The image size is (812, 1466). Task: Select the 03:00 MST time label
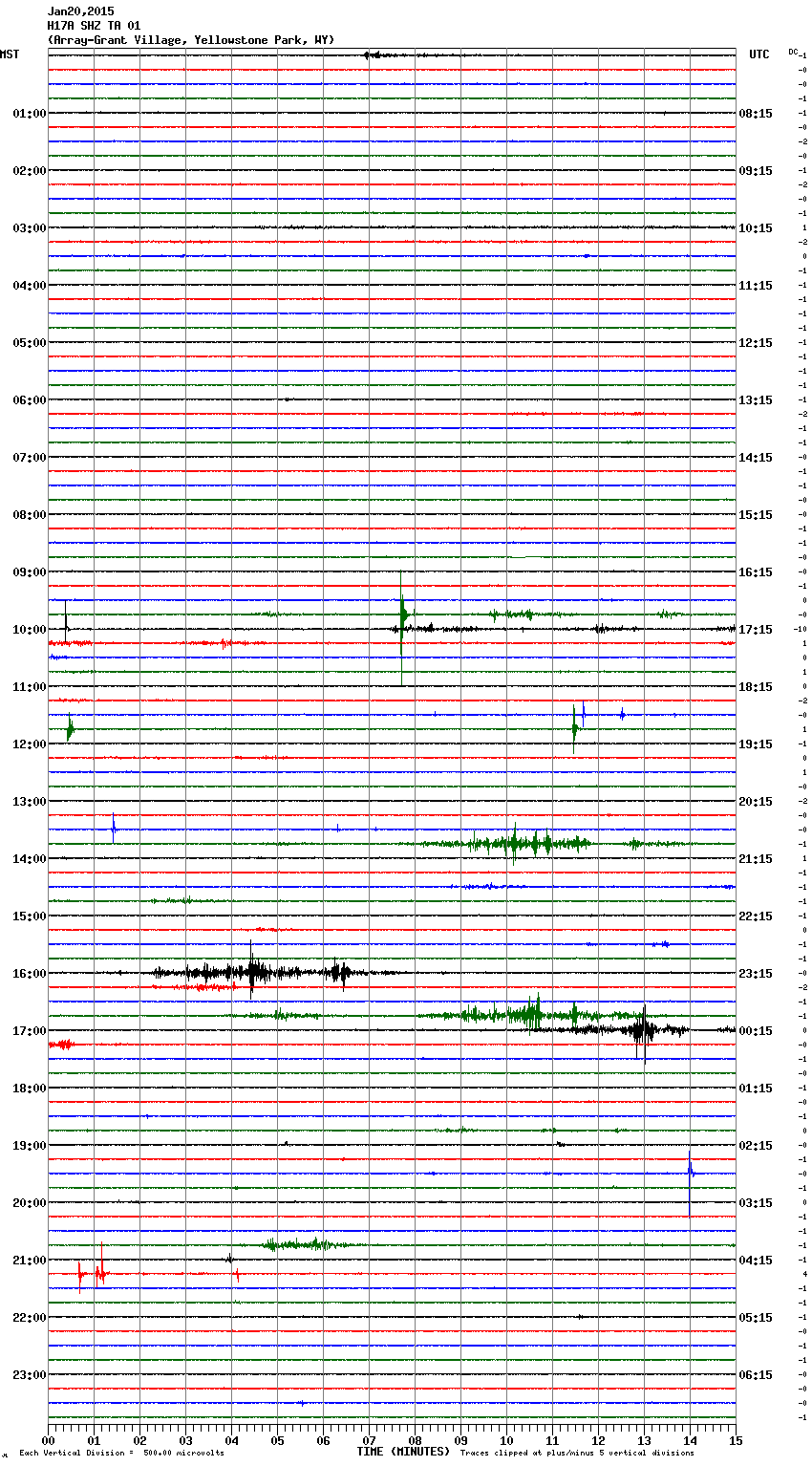click(29, 228)
